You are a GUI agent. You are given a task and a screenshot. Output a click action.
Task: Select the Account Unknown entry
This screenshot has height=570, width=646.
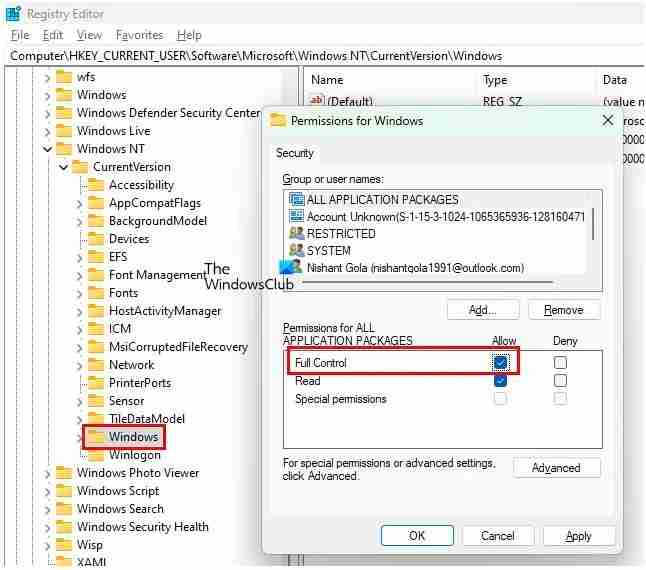pos(445,217)
